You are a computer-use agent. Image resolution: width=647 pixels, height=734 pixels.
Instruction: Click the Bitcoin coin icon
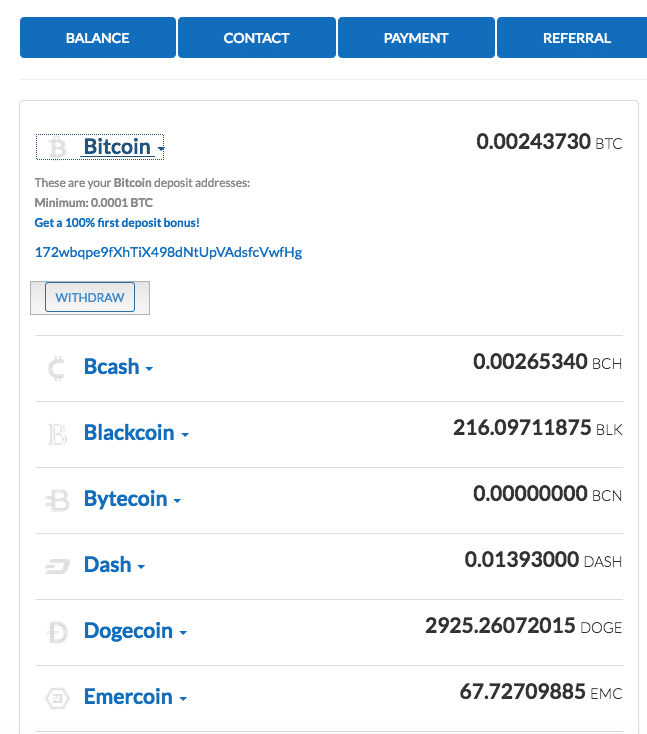tap(58, 147)
